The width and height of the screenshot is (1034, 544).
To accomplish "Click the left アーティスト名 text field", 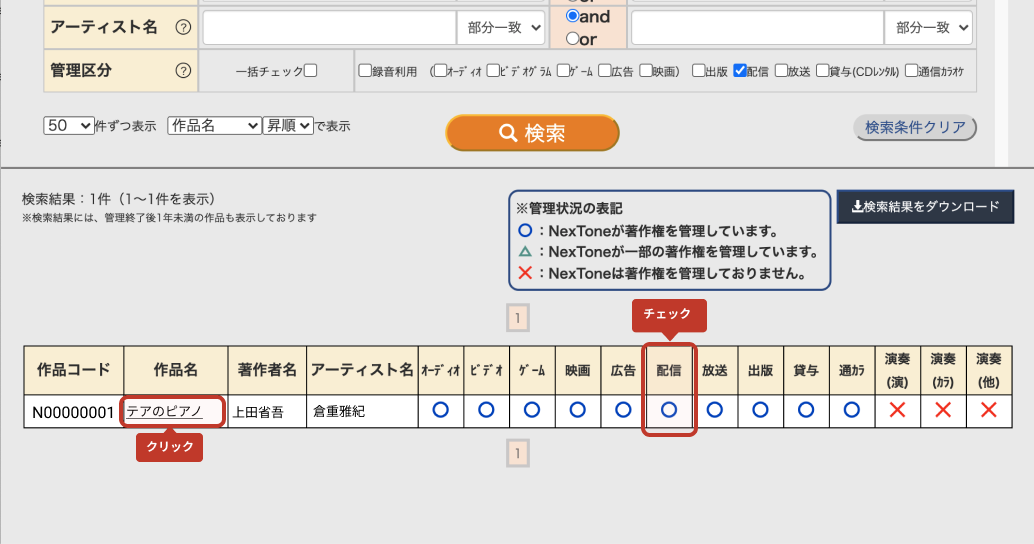I will [329, 28].
